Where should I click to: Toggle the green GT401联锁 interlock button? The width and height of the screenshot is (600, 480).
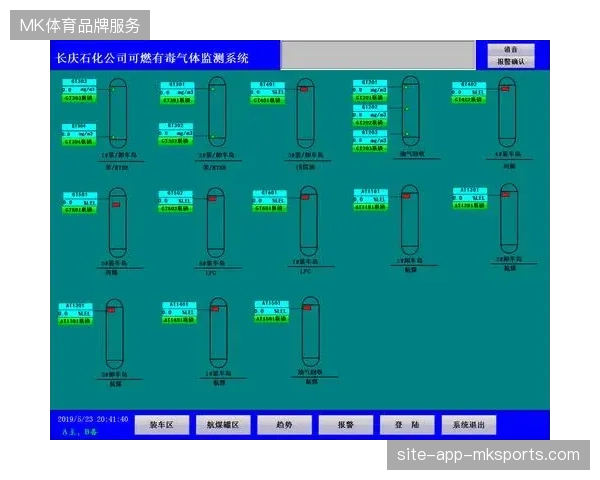[x=268, y=100]
